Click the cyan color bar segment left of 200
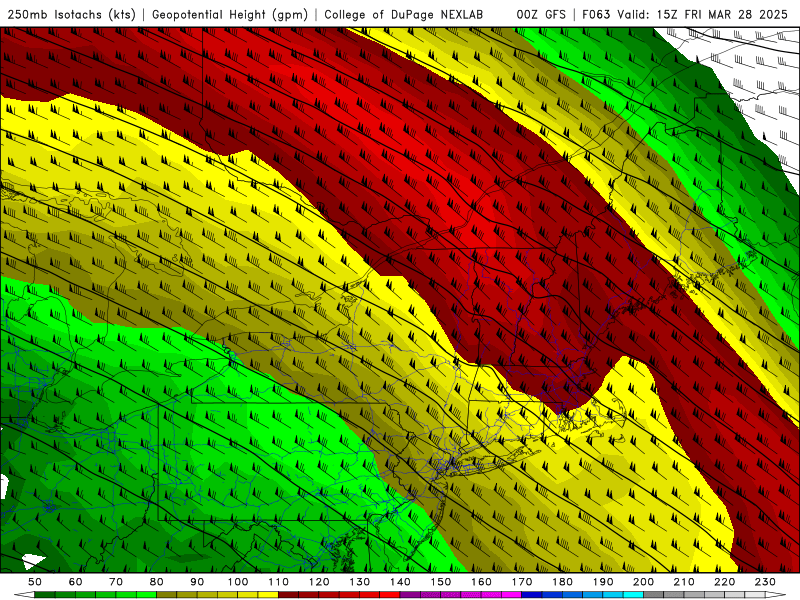This screenshot has height=600, width=800. (633, 595)
